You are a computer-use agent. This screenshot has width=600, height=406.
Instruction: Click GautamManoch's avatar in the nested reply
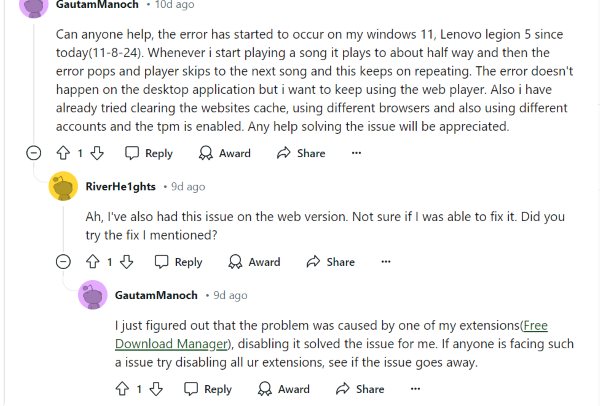pyautogui.click(x=93, y=296)
